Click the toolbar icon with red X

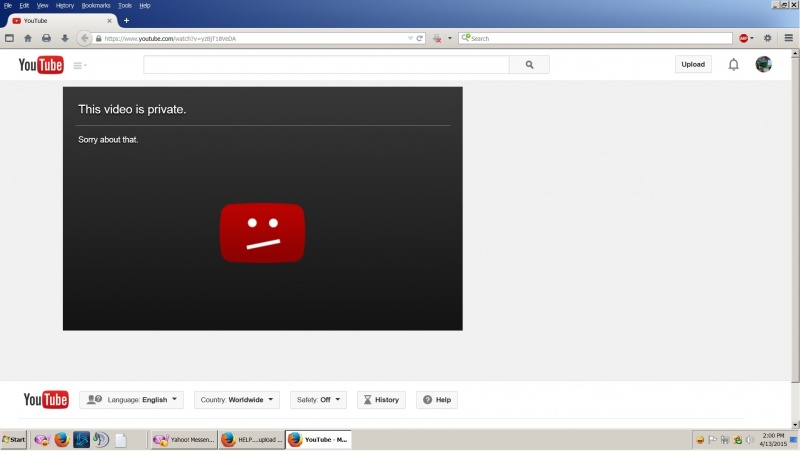click(437, 38)
